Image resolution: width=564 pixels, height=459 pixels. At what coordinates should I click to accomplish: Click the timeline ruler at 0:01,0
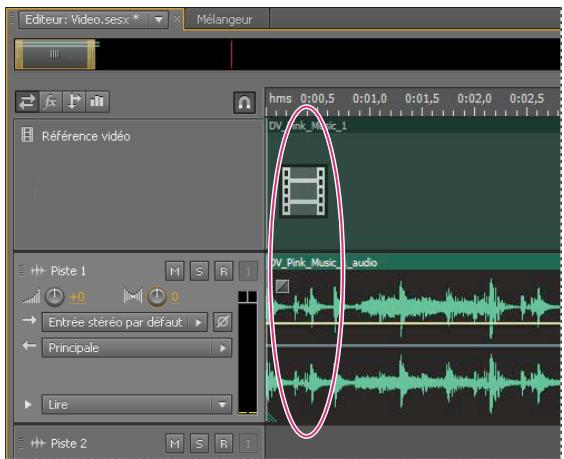369,99
